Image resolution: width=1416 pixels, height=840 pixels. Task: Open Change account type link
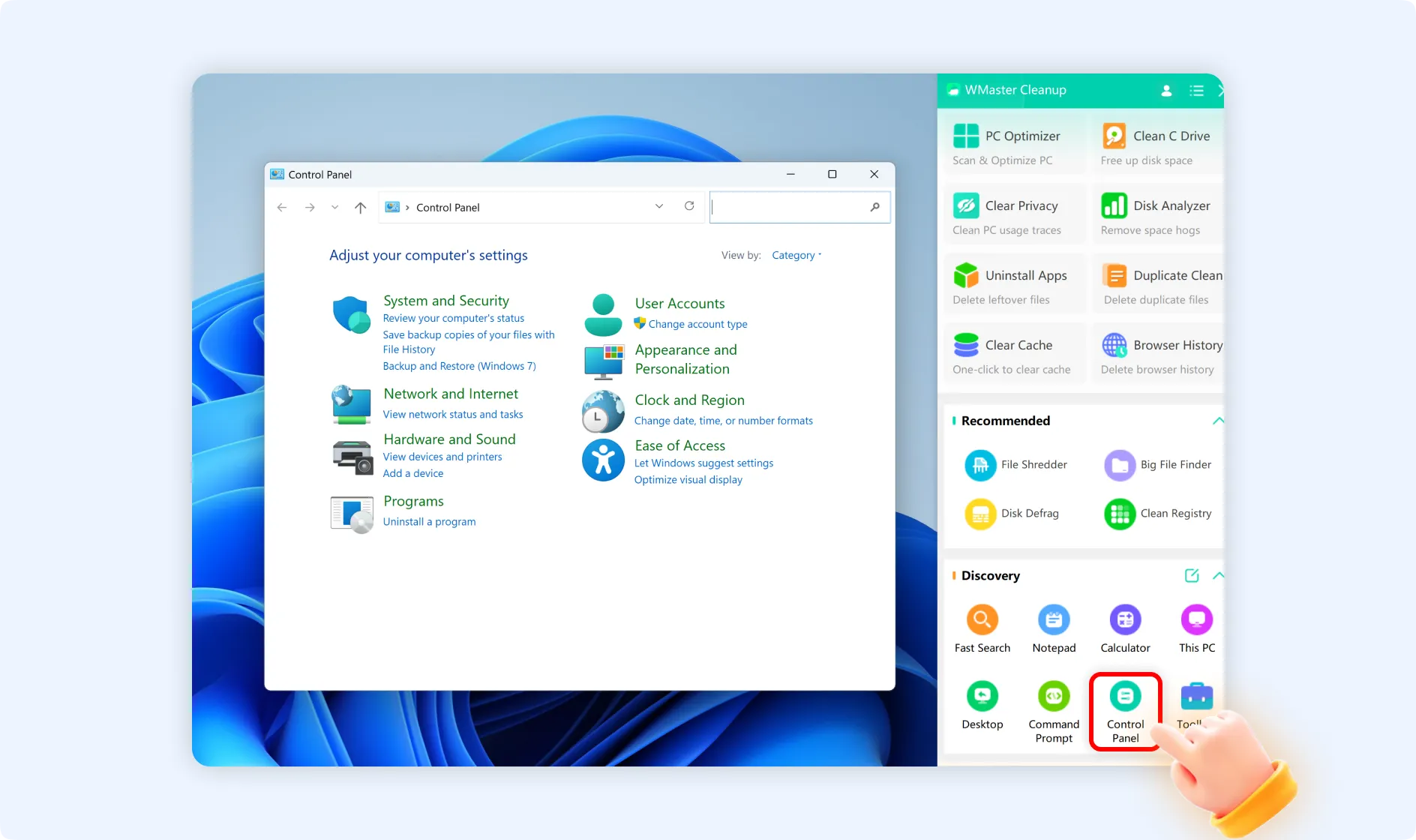pos(697,324)
